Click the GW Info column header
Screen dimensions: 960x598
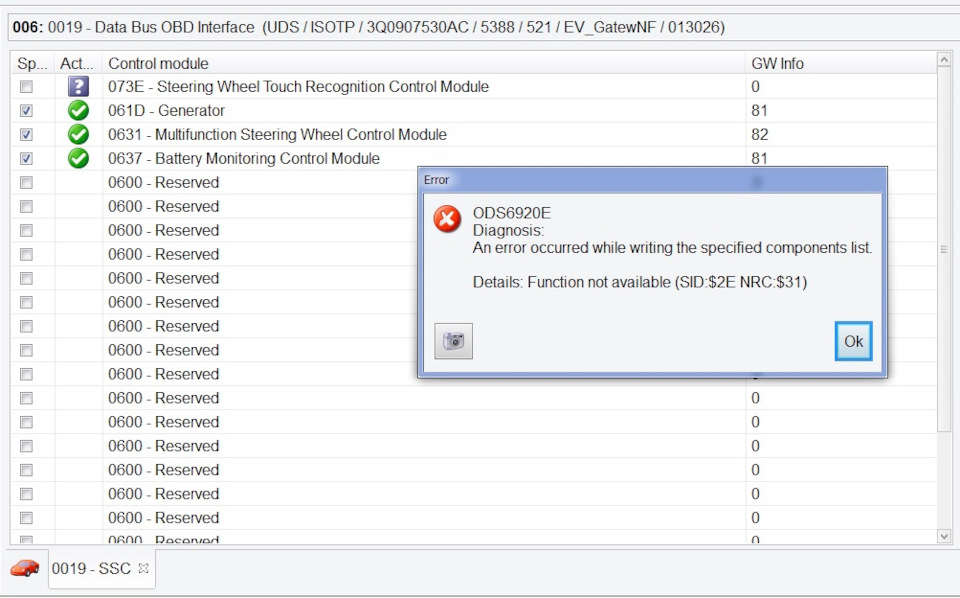[841, 63]
